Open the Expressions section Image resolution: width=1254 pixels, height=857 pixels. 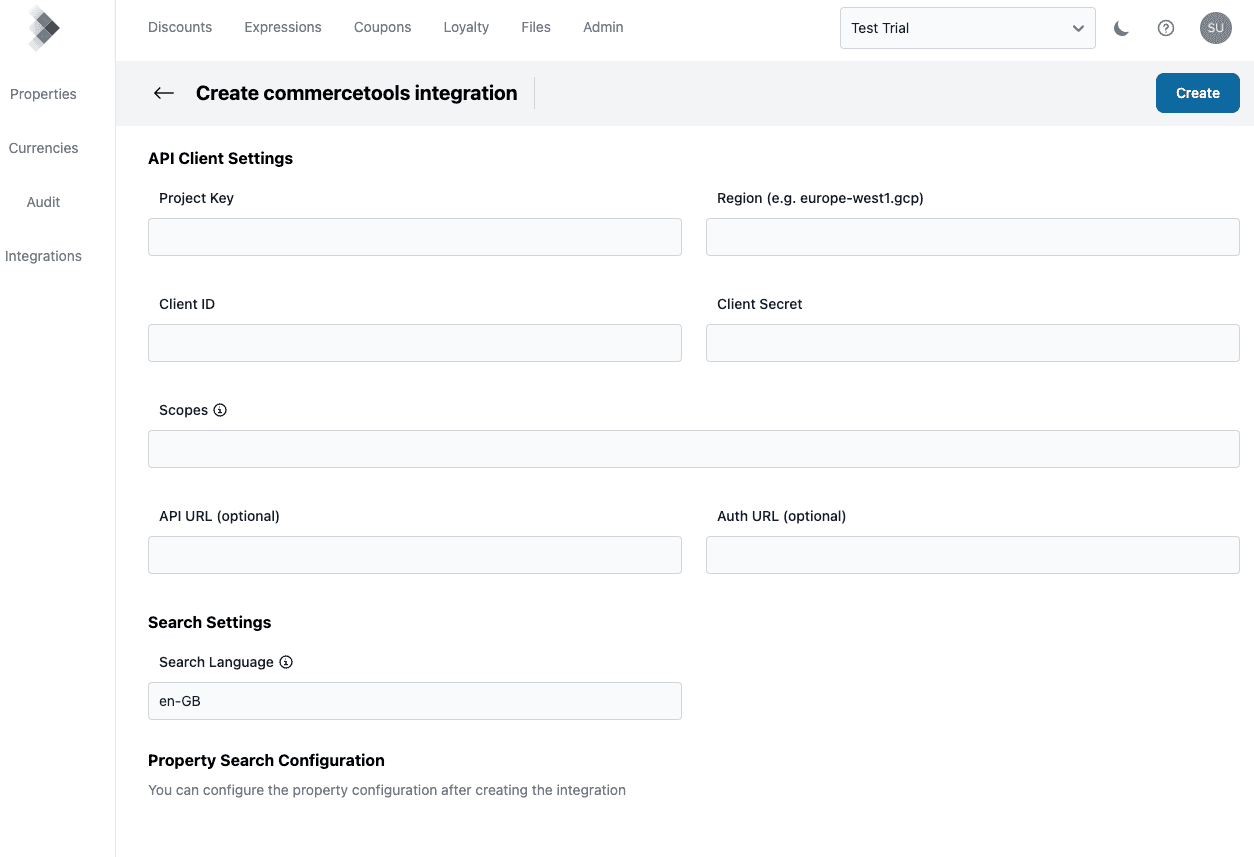tap(282, 27)
